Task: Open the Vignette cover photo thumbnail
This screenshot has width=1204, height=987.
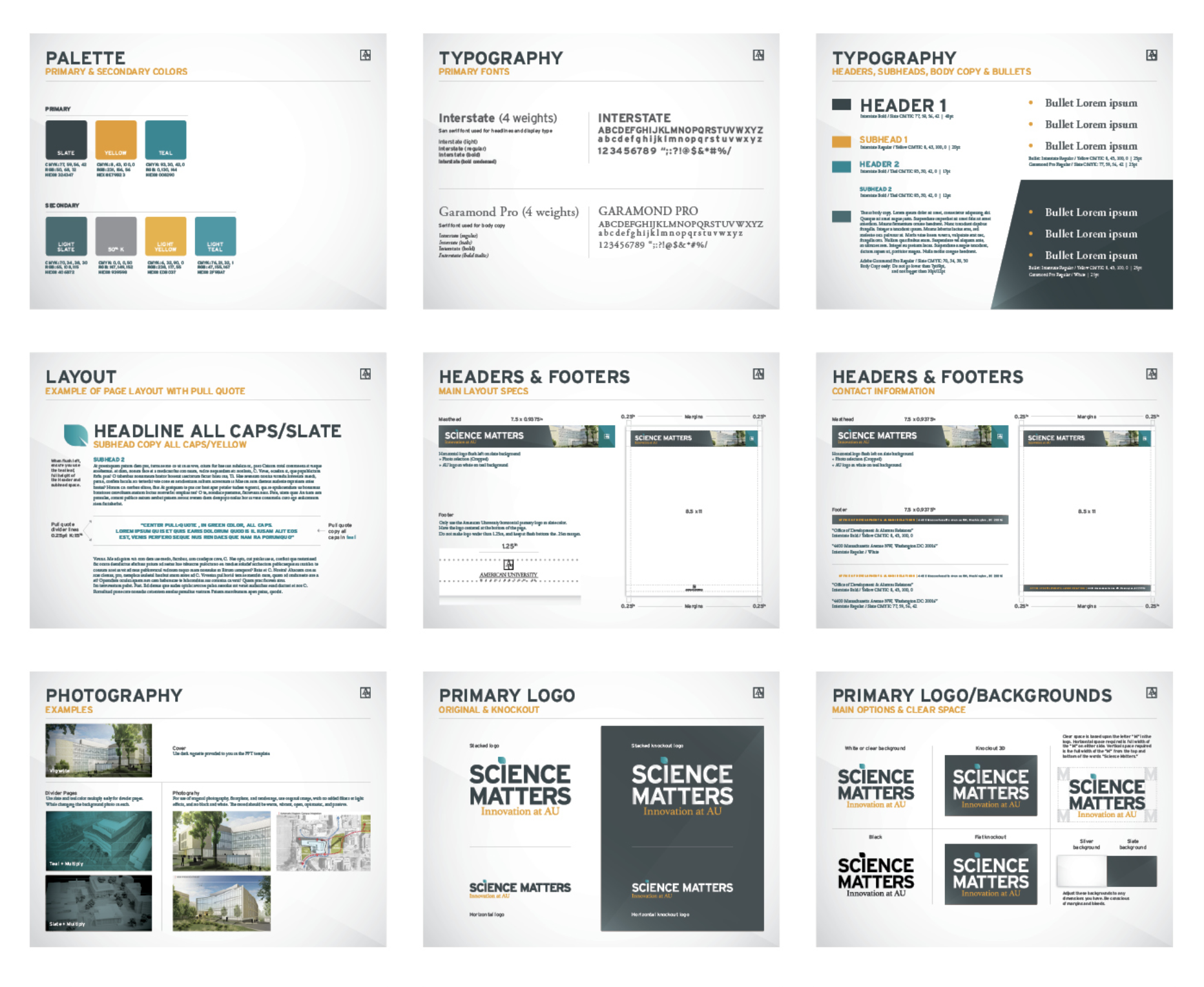Action: (x=98, y=750)
